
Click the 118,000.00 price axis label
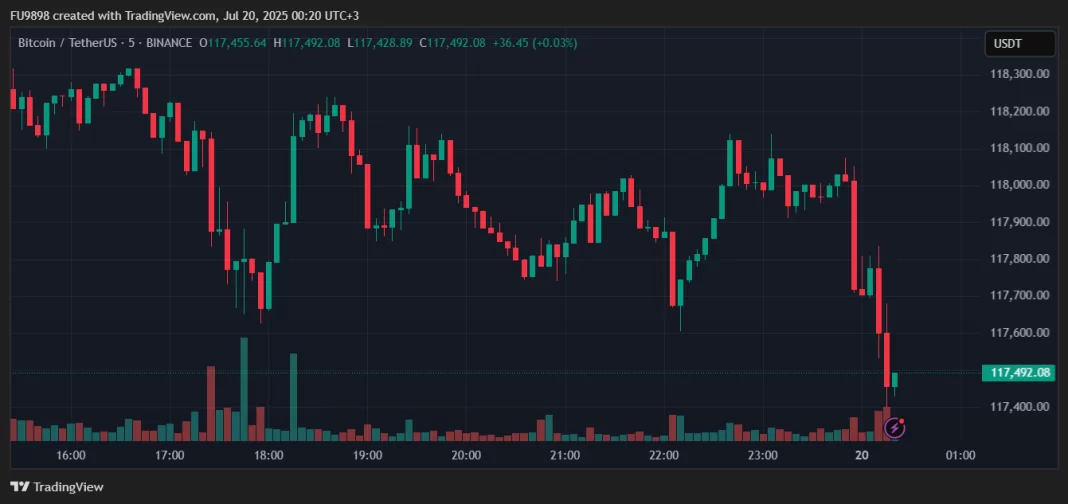(1019, 185)
